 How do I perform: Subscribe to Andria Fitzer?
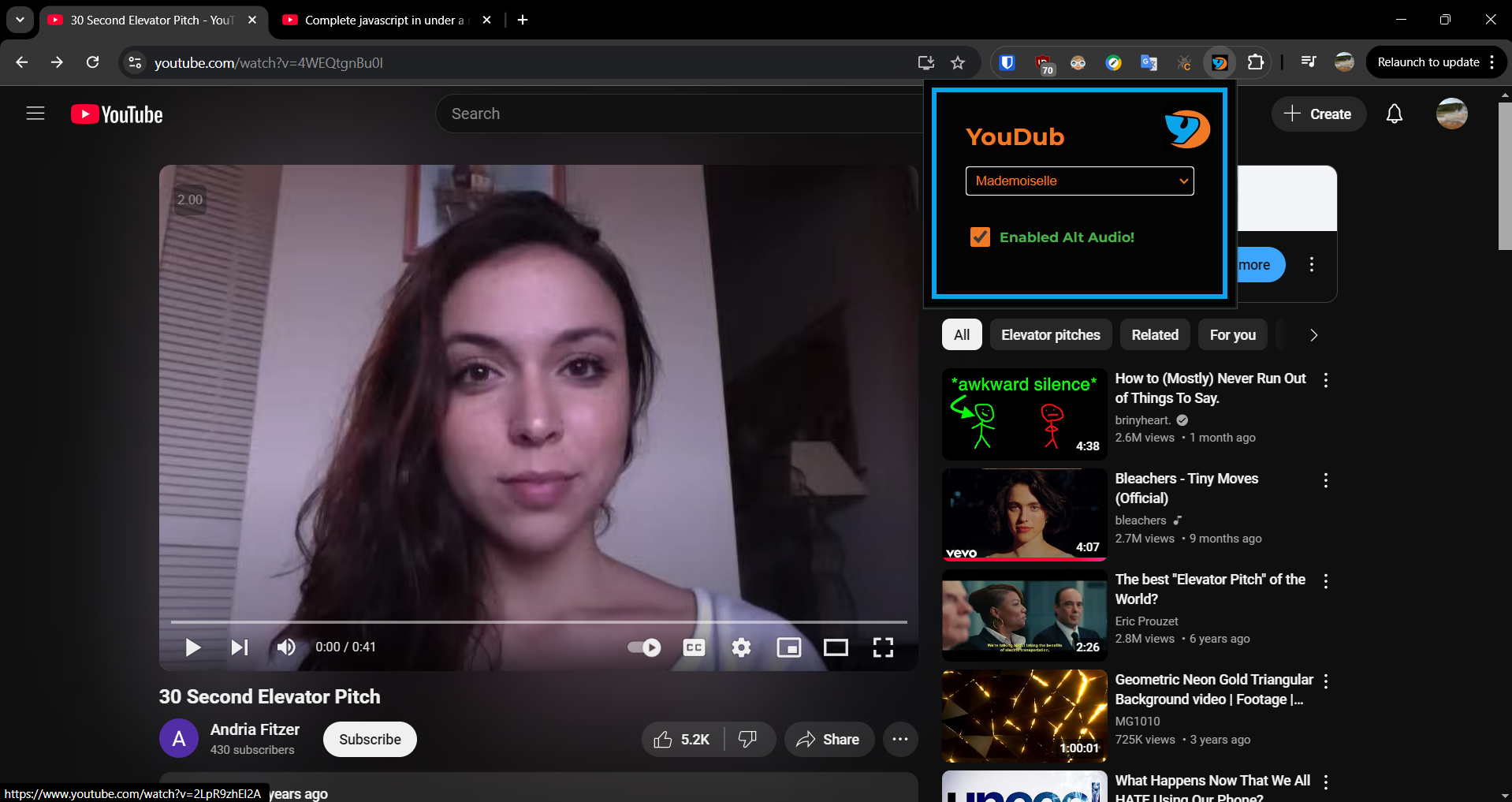tap(370, 740)
